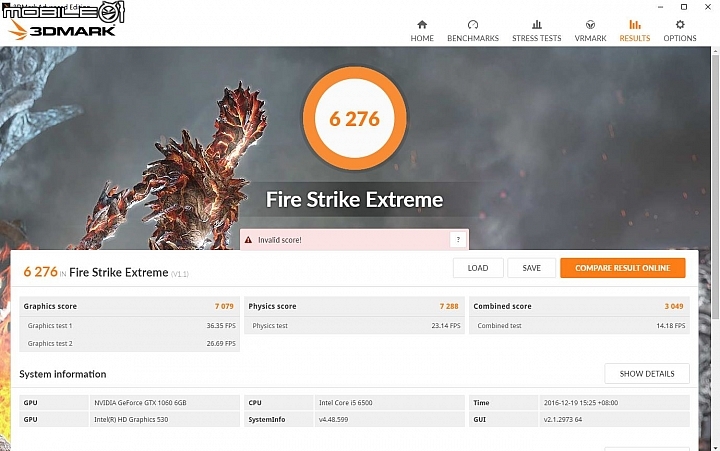Image resolution: width=720 pixels, height=451 pixels.
Task: Click the Benchmarks gauge icon
Action: (472, 24)
